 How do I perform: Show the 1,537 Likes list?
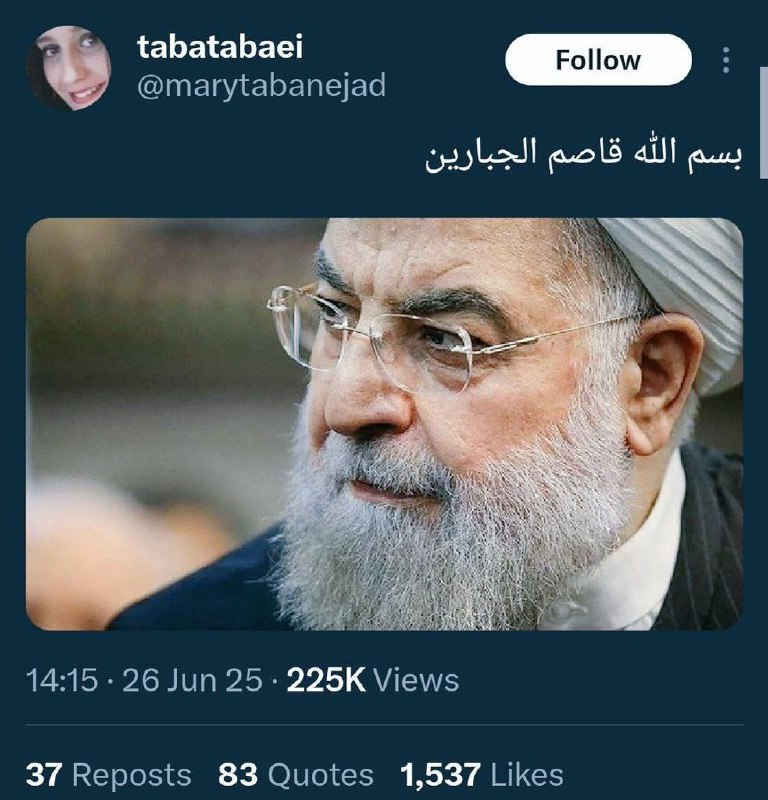point(482,775)
